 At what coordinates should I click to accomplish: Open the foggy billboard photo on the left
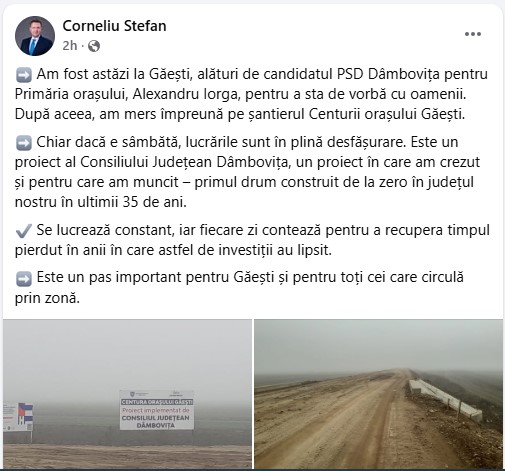(127, 394)
